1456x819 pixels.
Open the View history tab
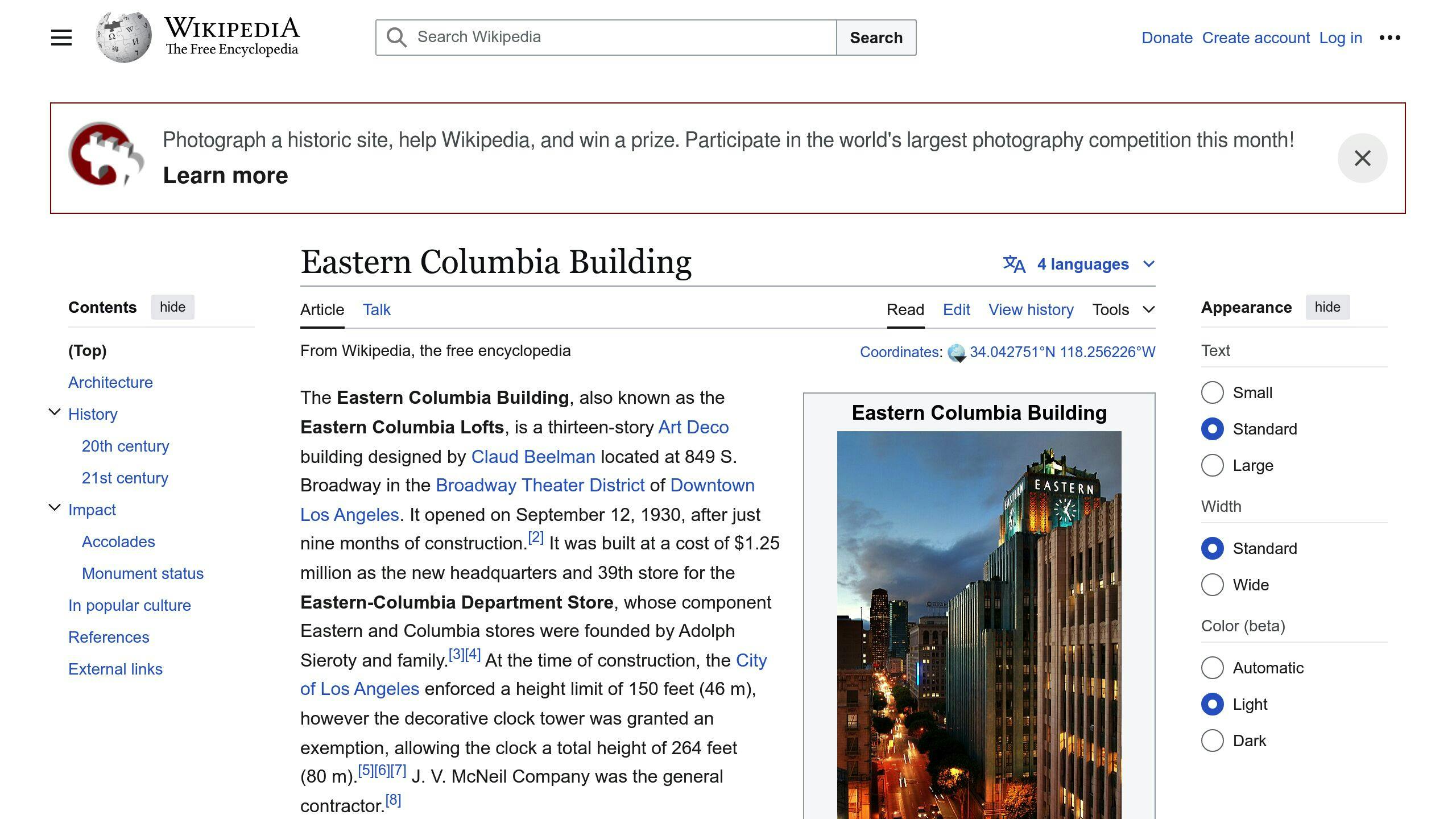click(1031, 309)
